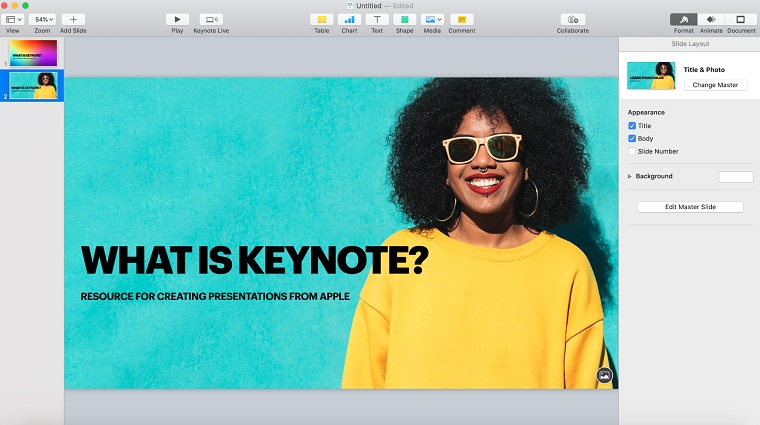Open the View options dropdown
Image resolution: width=760 pixels, height=425 pixels.
tap(13, 19)
